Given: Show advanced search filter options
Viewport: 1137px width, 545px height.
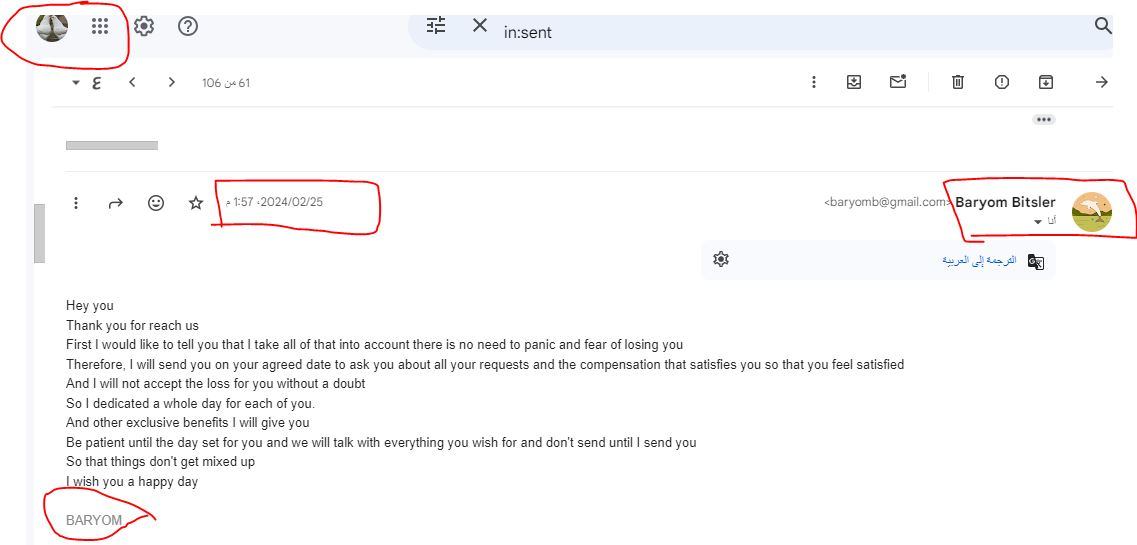Looking at the screenshot, I should (x=436, y=26).
